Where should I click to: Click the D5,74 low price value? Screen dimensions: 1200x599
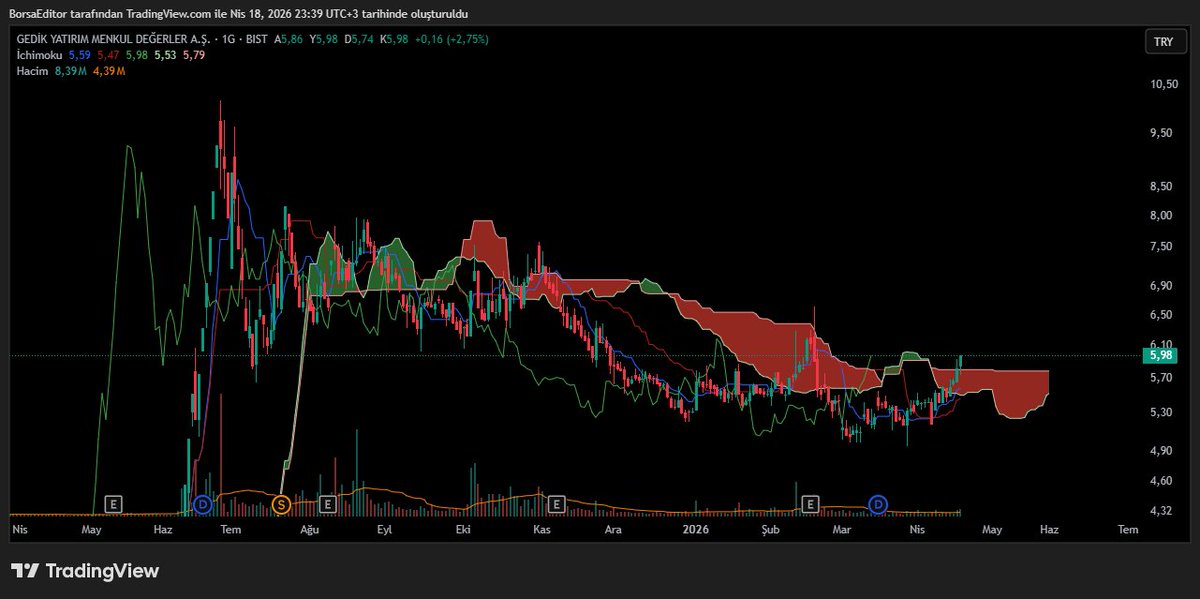tap(359, 38)
